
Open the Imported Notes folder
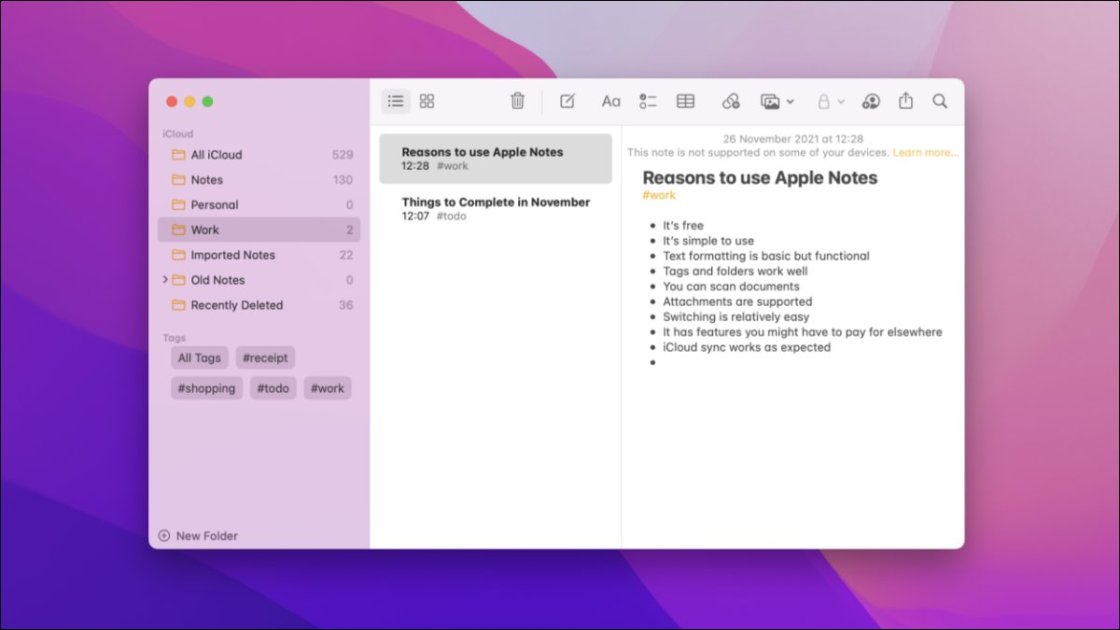pos(232,255)
